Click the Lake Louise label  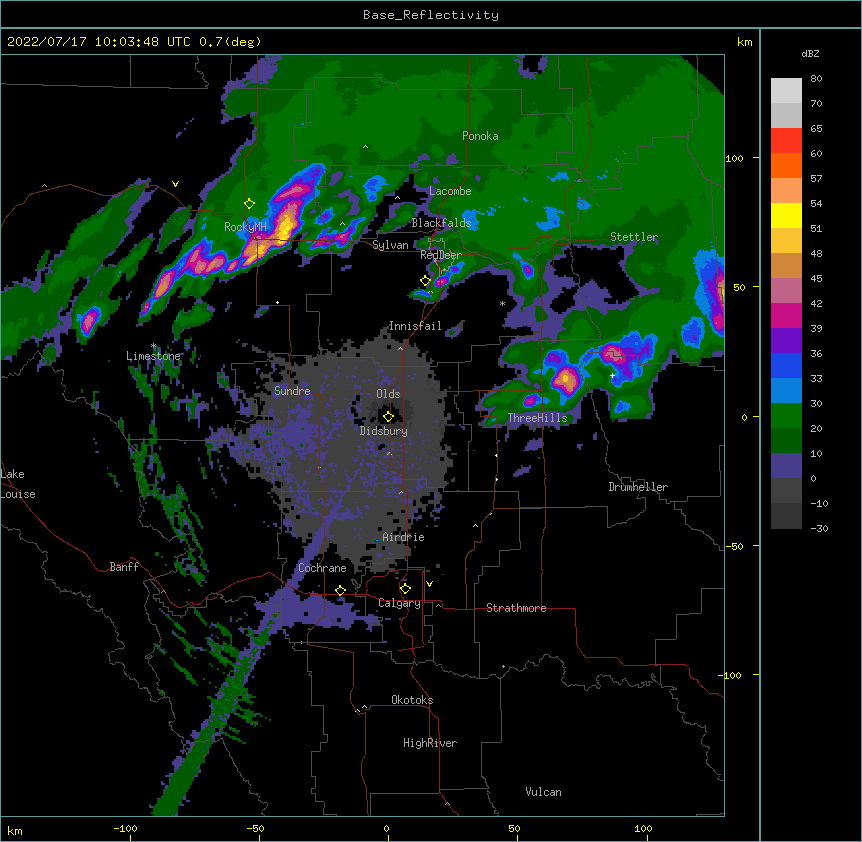pos(18,484)
